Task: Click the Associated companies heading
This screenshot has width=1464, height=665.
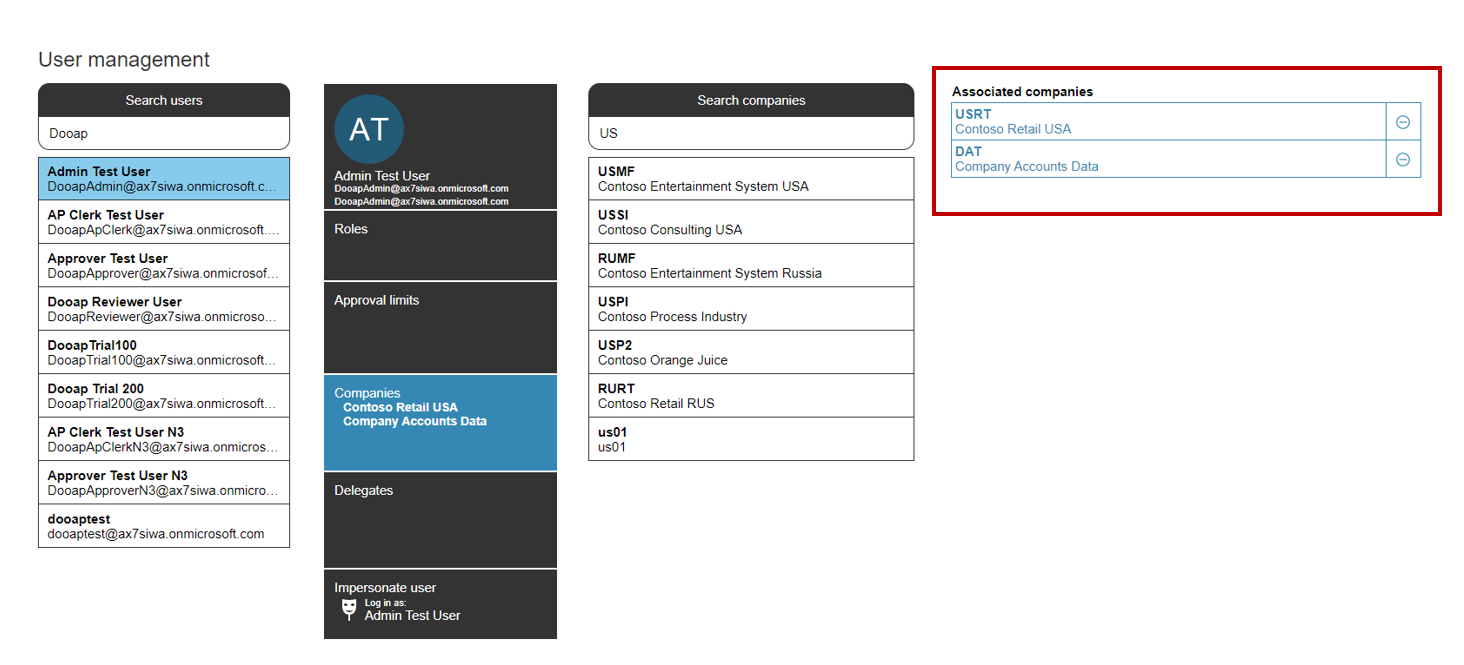Action: [1022, 91]
